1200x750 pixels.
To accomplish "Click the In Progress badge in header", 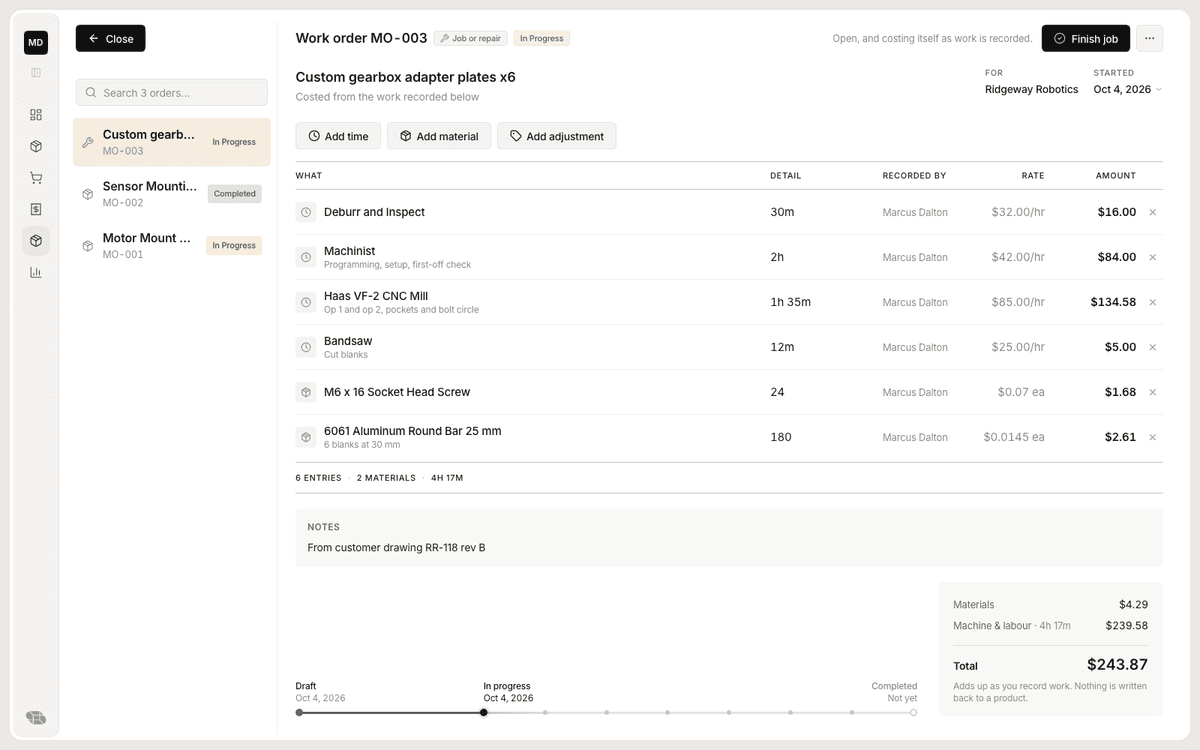I will (x=542, y=38).
